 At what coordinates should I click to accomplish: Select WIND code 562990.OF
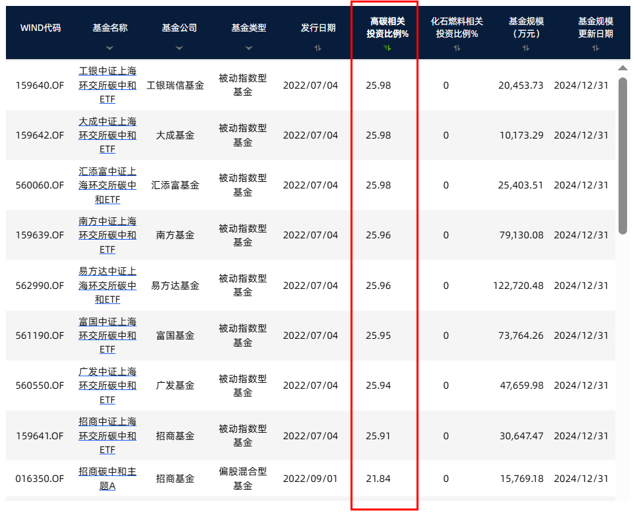pyautogui.click(x=40, y=286)
